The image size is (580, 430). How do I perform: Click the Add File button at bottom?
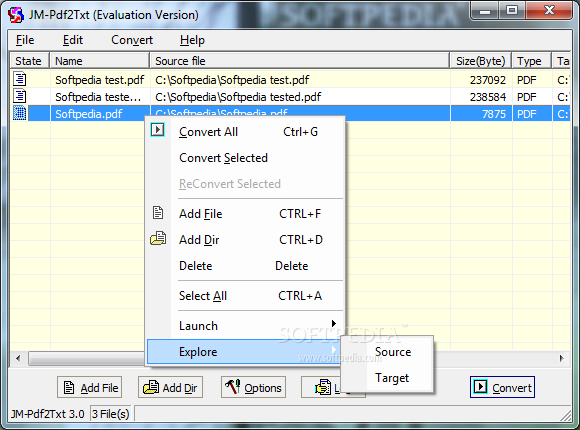90,387
